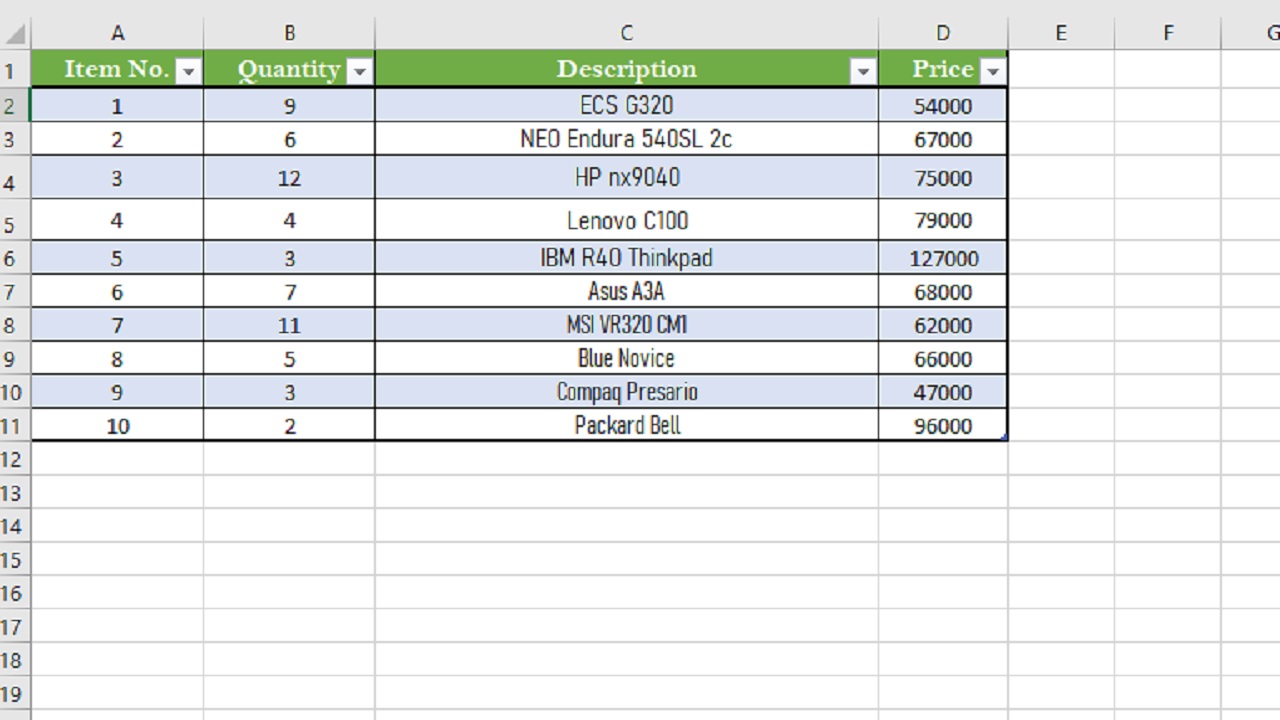Select the "ECS G320" cell

627,105
